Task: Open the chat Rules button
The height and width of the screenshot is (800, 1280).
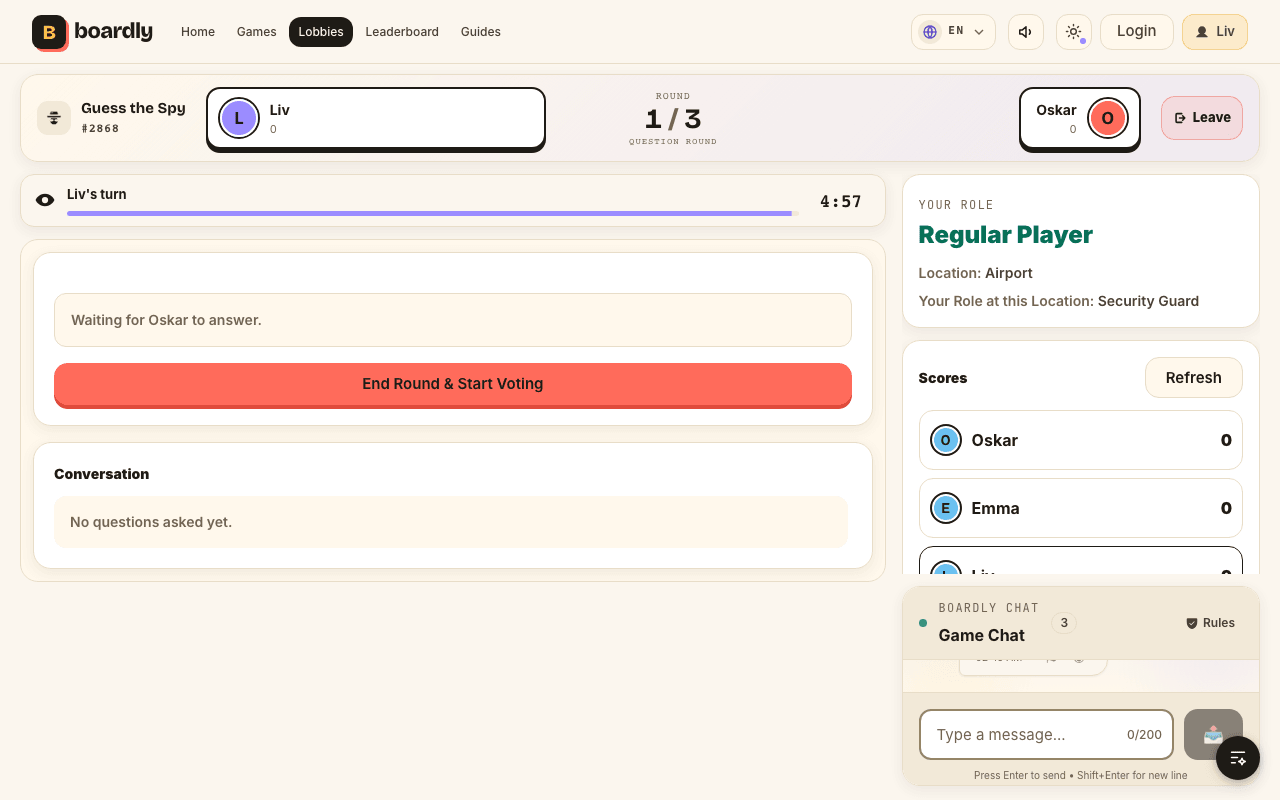Action: pos(1210,623)
